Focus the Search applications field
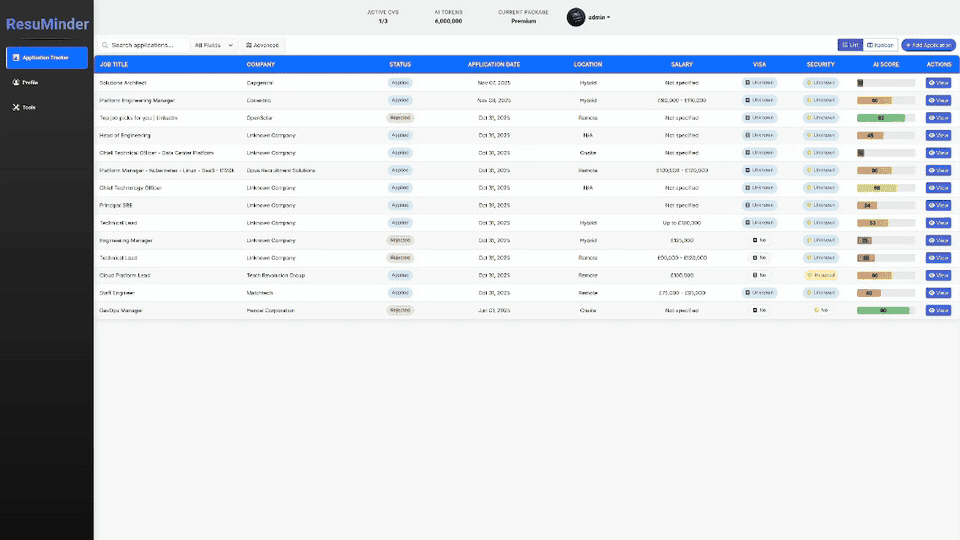The width and height of the screenshot is (960, 540). [144, 45]
